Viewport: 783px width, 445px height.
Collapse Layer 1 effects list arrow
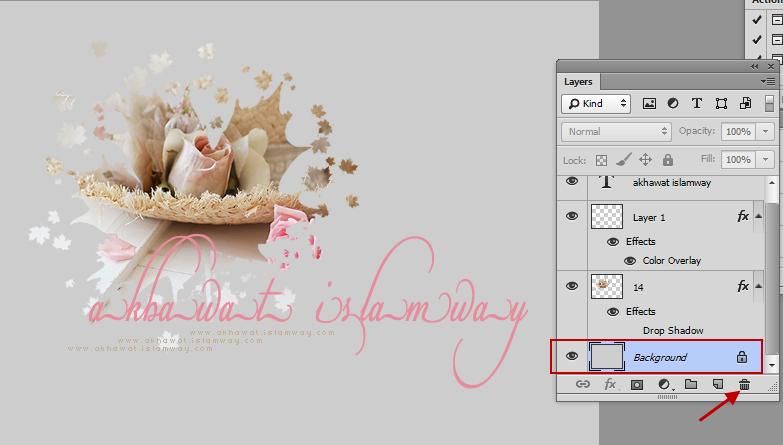759,216
